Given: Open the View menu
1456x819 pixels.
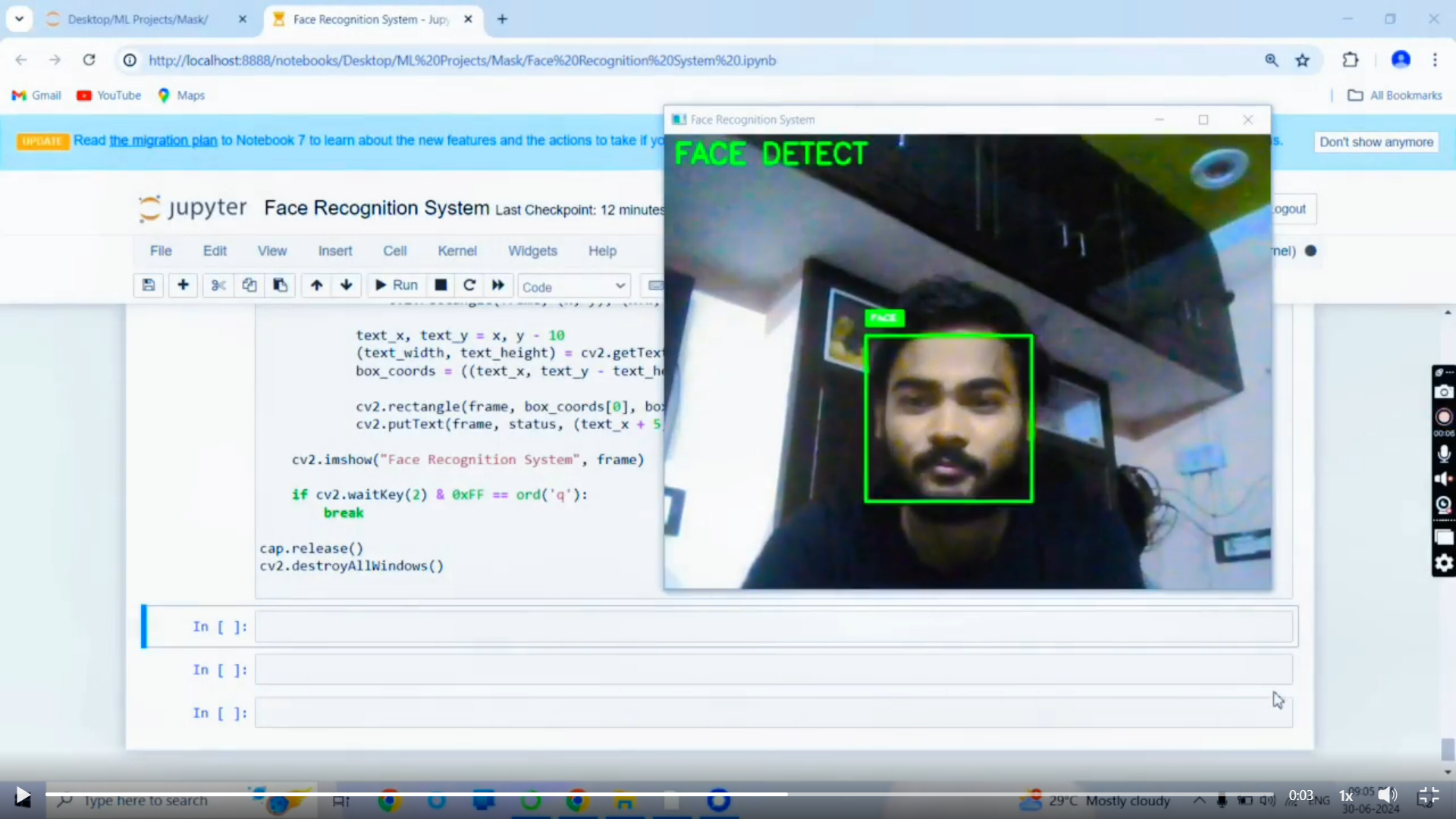Looking at the screenshot, I should (271, 251).
